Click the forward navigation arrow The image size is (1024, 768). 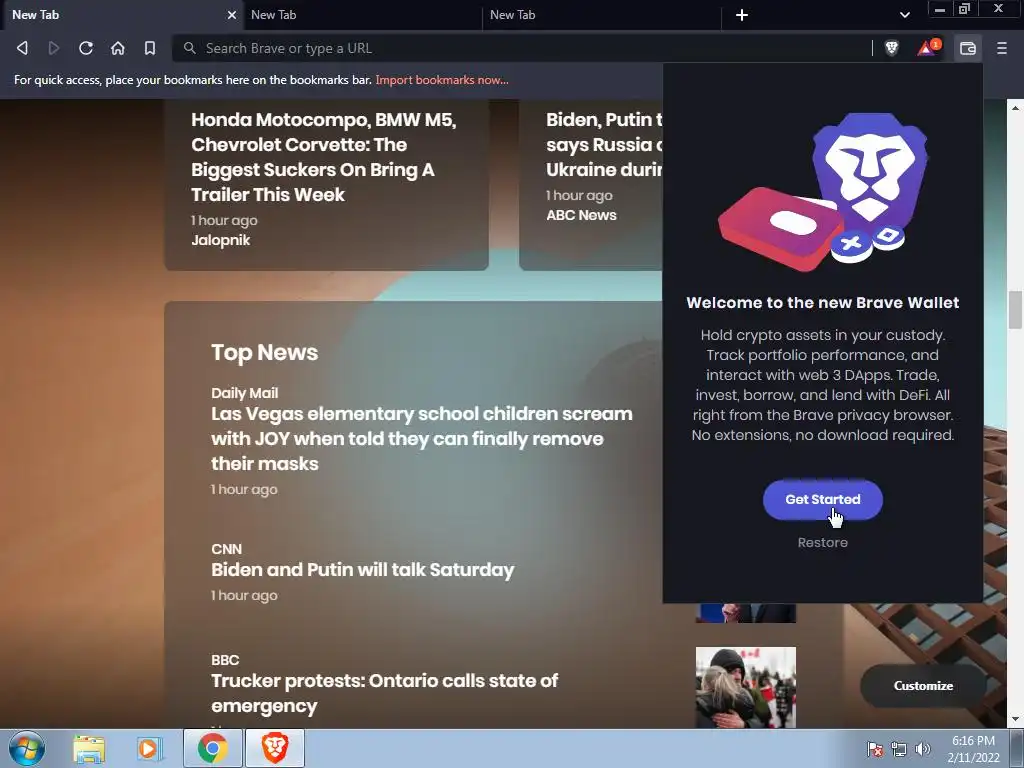[x=54, y=48]
